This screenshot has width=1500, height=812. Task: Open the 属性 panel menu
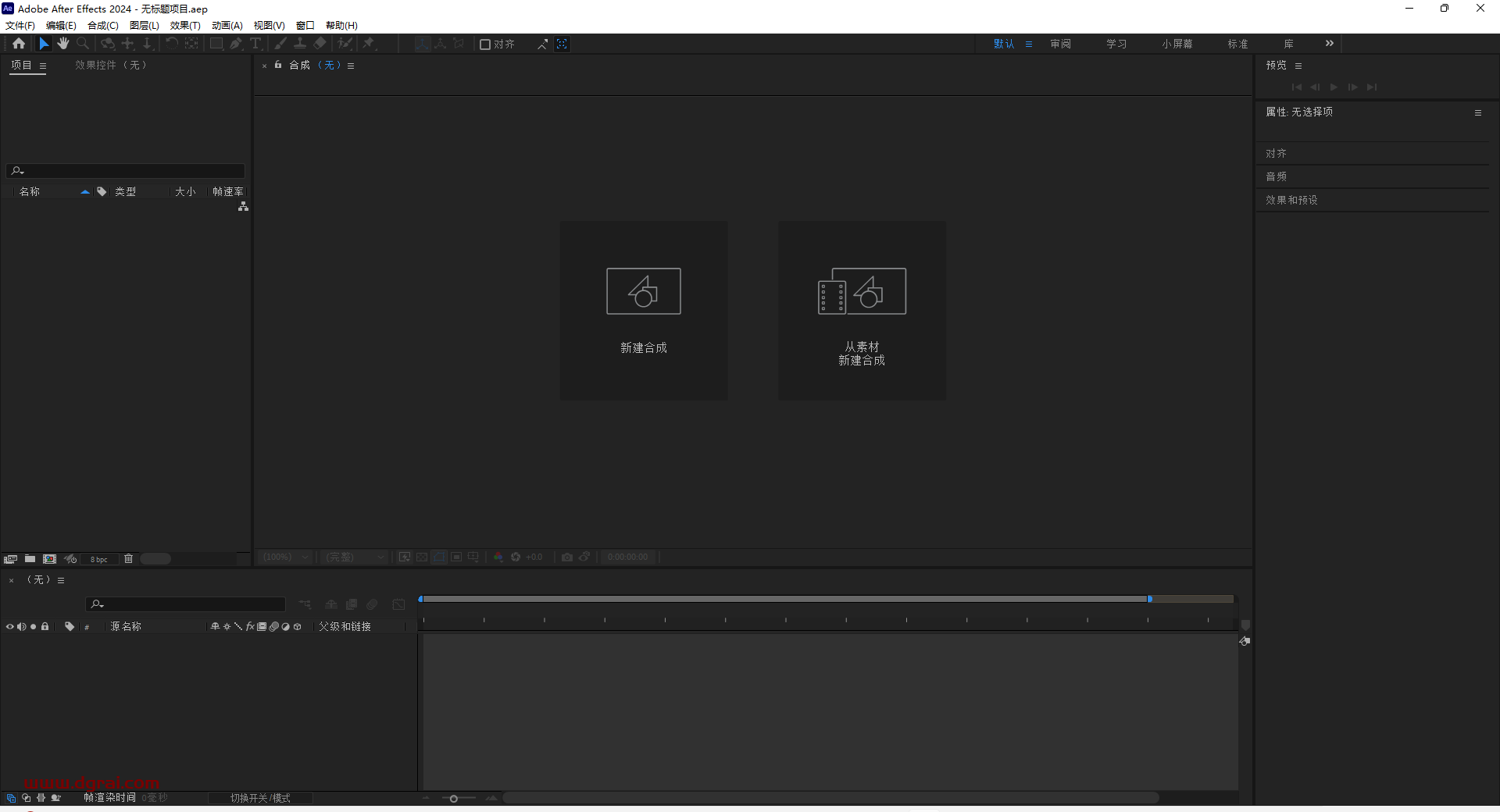click(x=1478, y=112)
